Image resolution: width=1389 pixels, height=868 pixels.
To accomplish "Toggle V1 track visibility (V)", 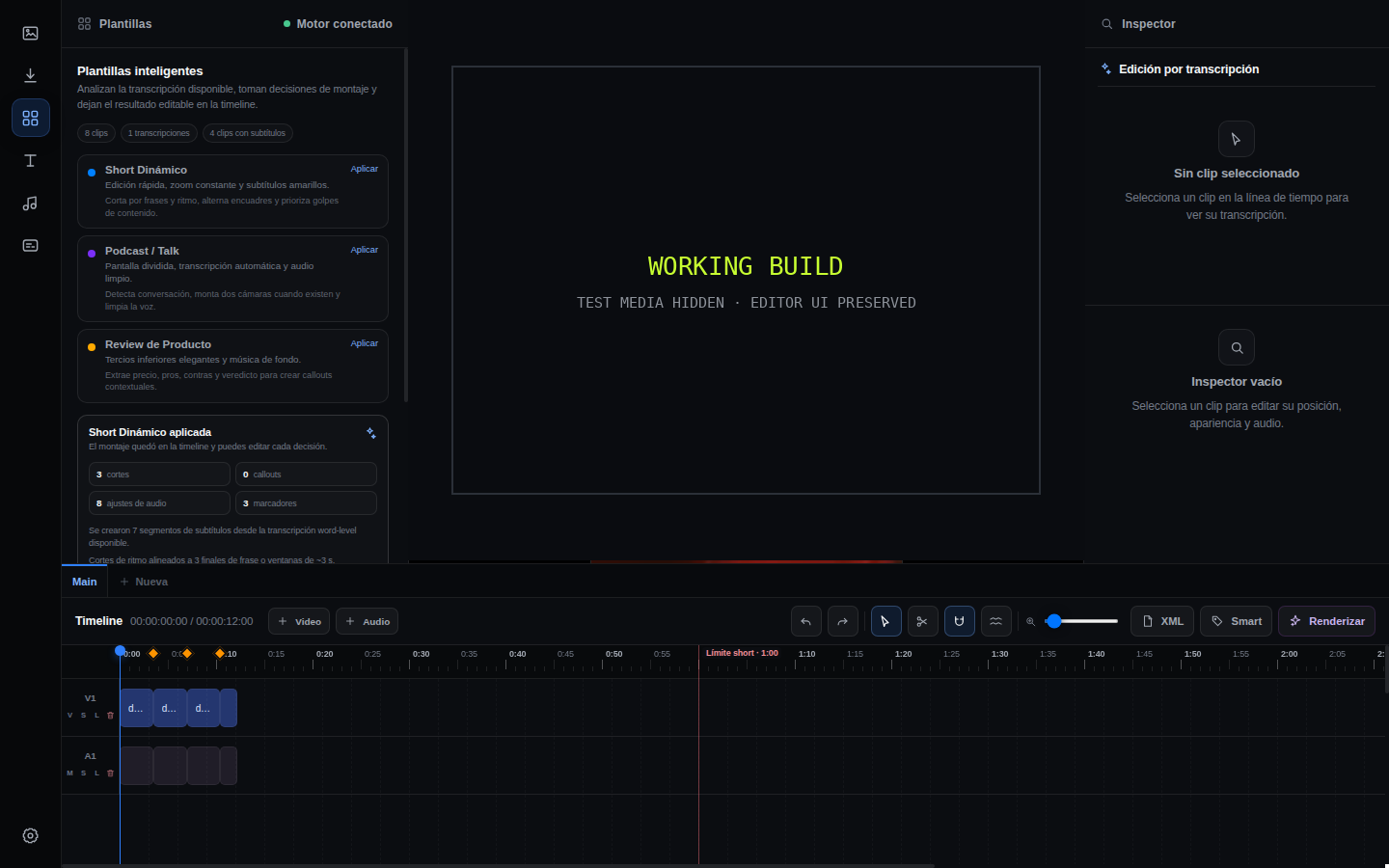I will click(x=69, y=716).
